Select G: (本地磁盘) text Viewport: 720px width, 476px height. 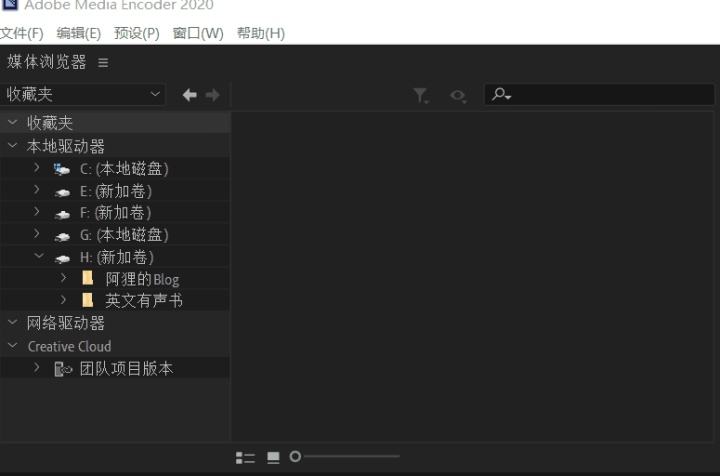(124, 235)
